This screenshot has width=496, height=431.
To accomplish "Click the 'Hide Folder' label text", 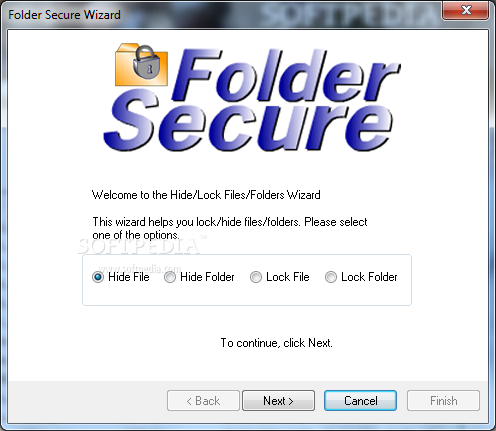I will tap(207, 277).
